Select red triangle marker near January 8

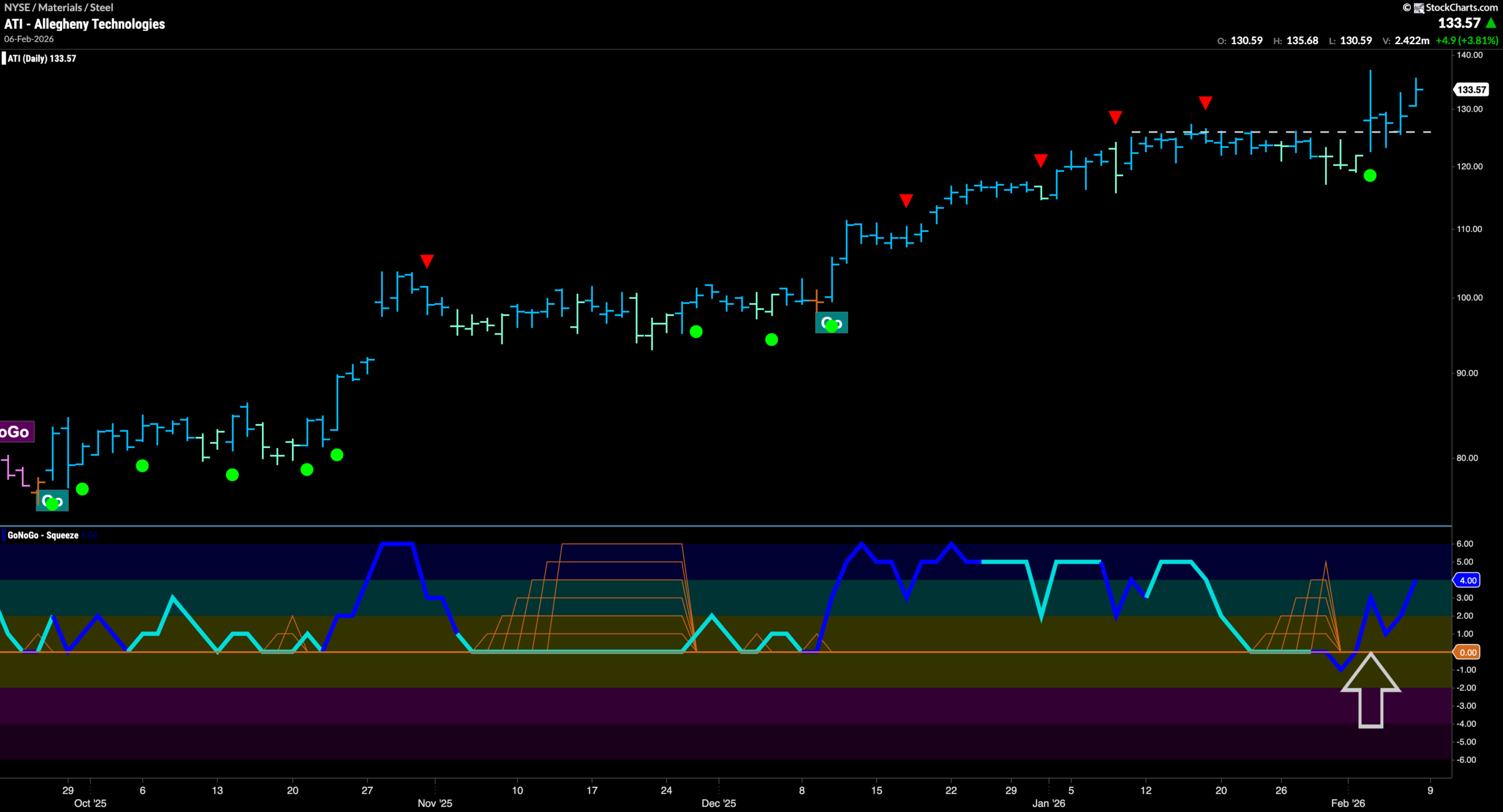click(1115, 117)
